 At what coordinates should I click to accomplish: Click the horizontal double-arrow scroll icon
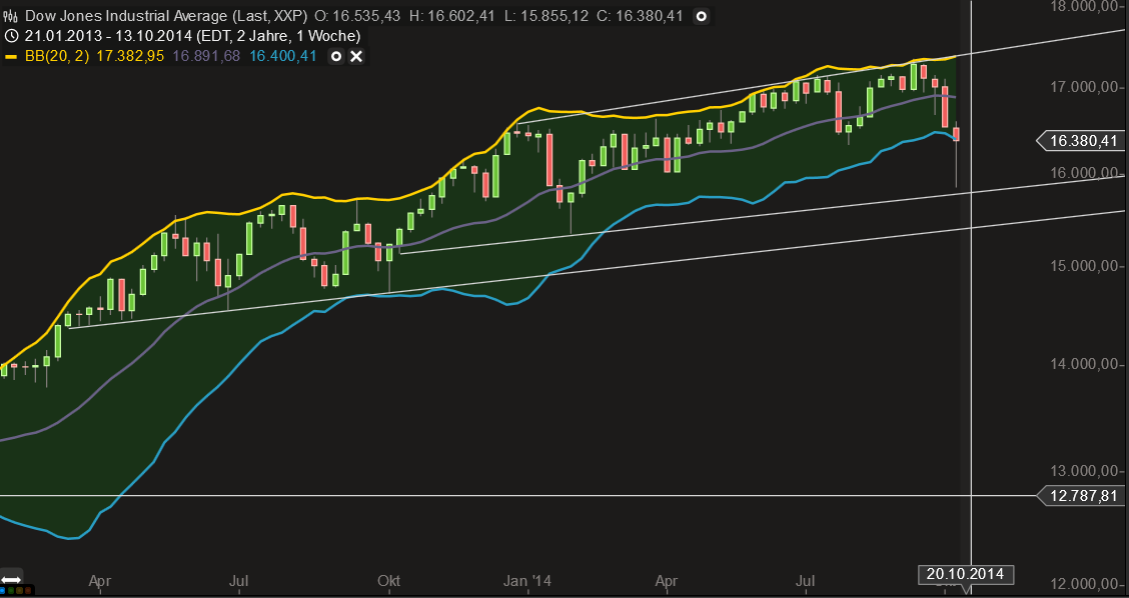point(11,580)
